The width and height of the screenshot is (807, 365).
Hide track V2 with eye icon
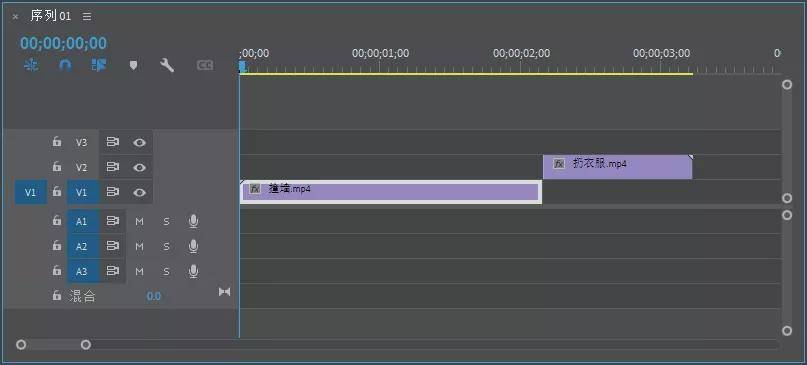point(139,167)
